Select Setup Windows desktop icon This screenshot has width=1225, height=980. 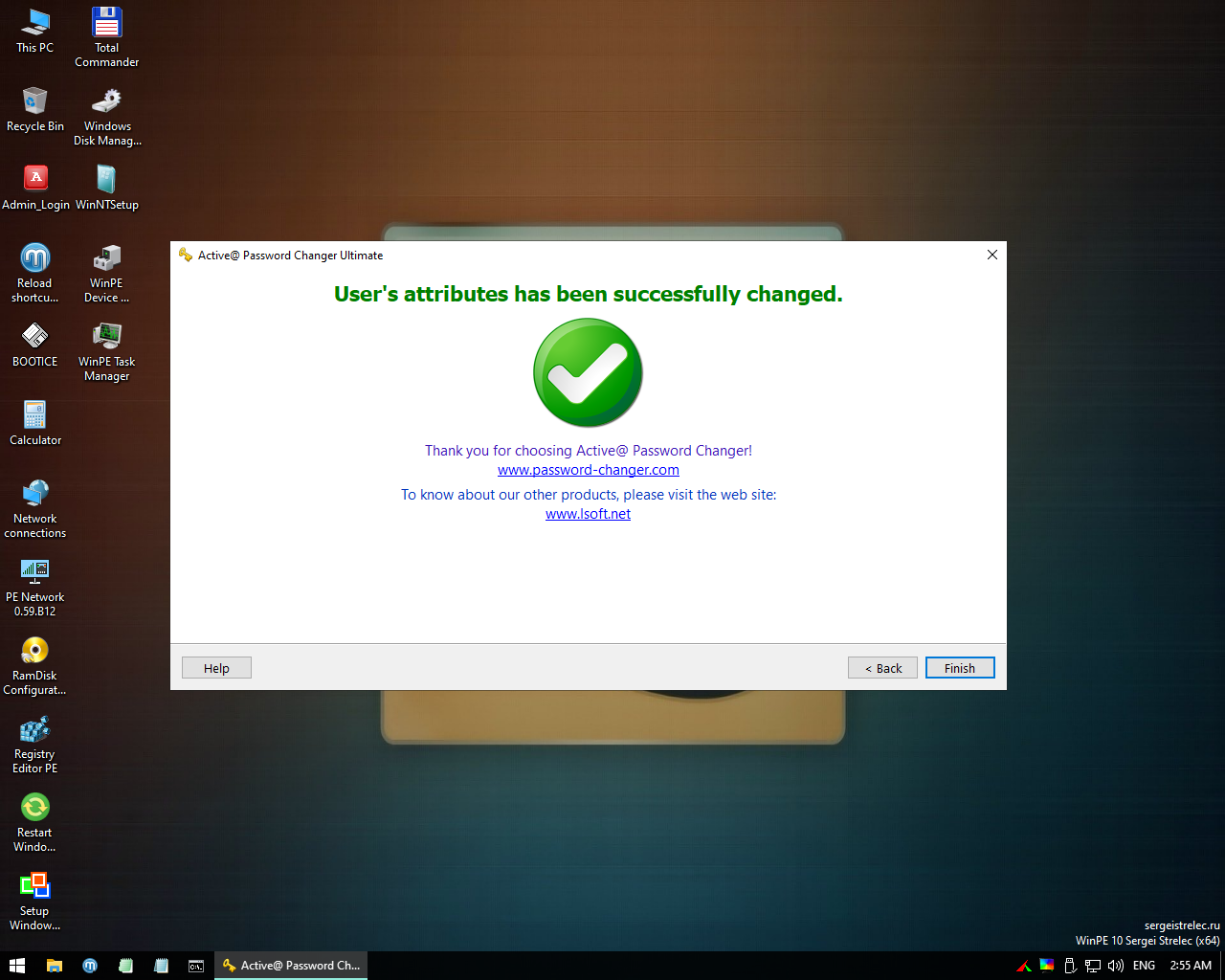(35, 901)
